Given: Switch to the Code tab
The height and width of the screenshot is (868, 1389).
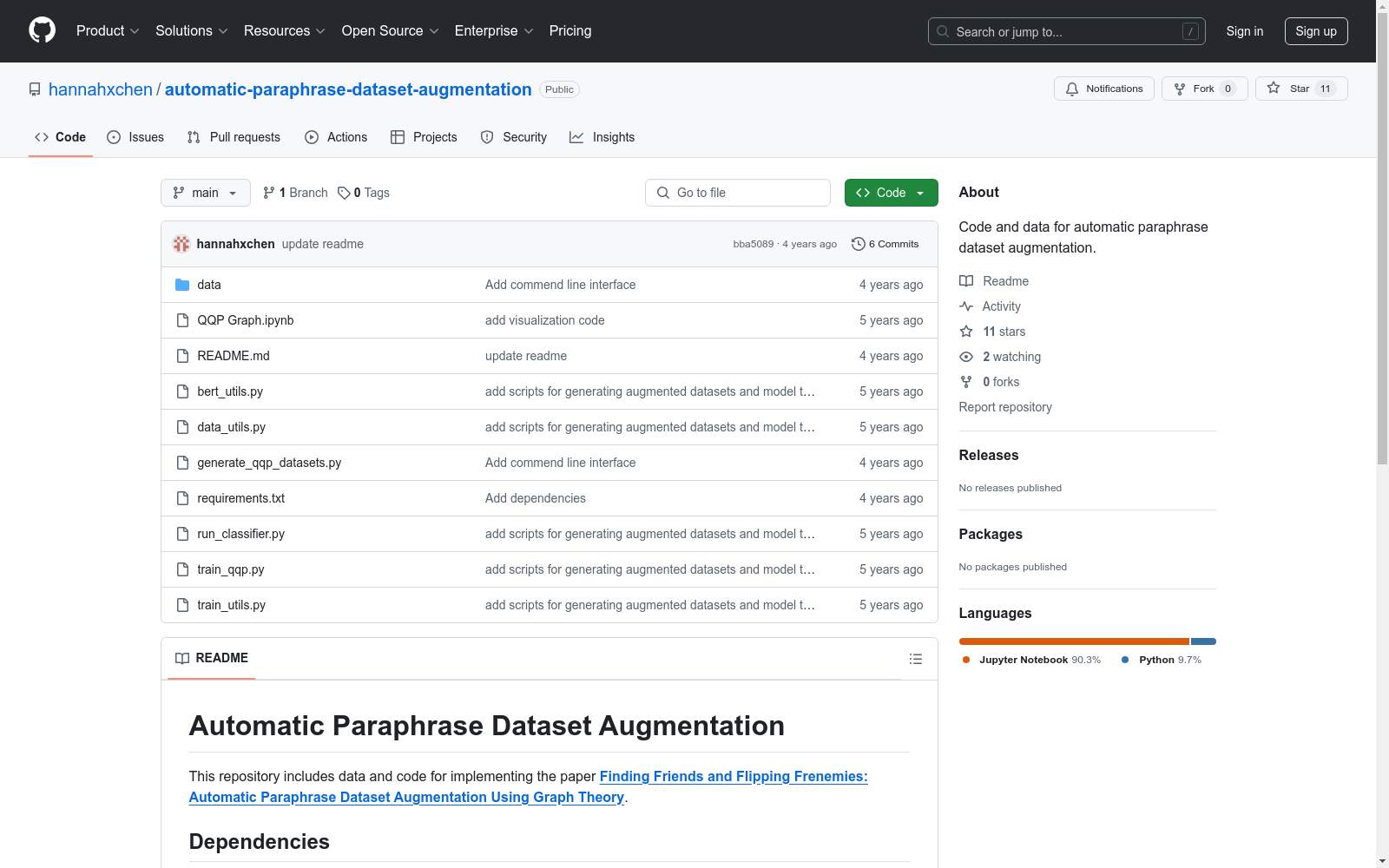Looking at the screenshot, I should point(61,137).
